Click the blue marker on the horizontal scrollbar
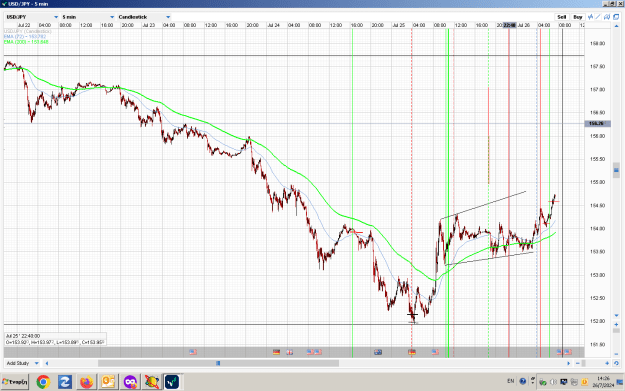Image resolution: width=625 pixels, height=391 pixels. coord(218,363)
